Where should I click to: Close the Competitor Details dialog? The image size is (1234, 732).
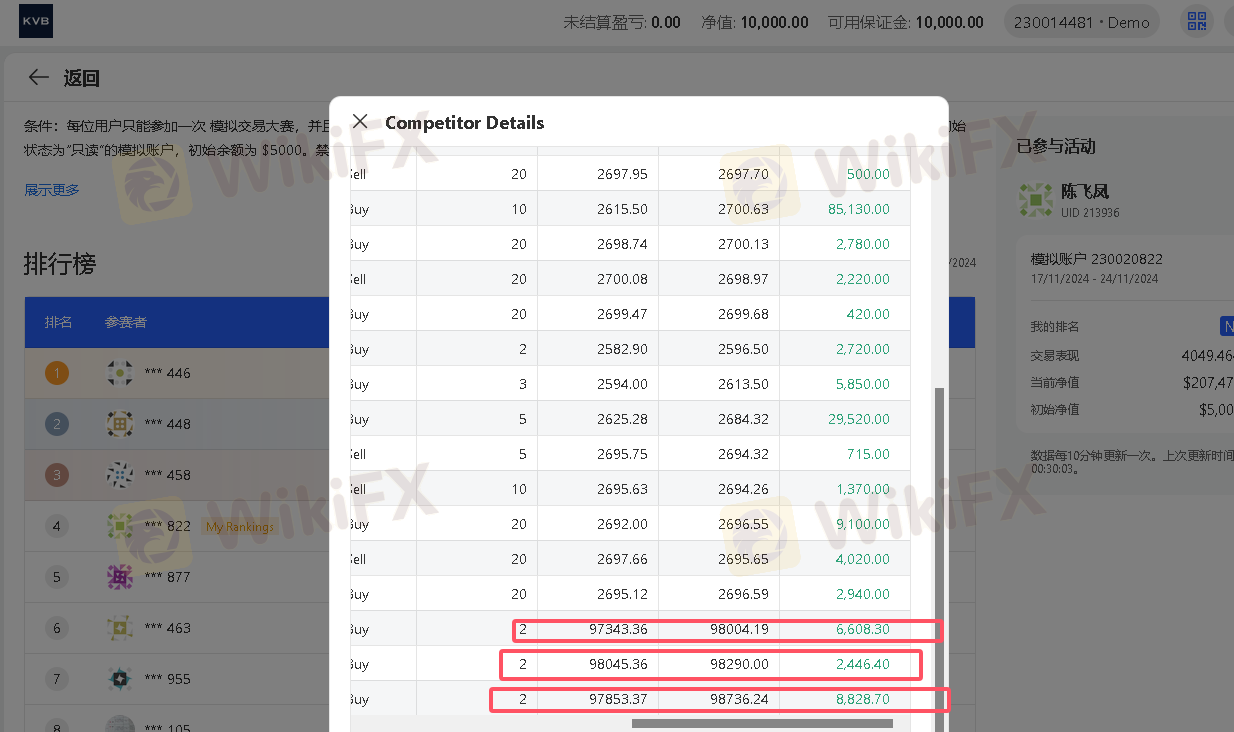pyautogui.click(x=360, y=122)
